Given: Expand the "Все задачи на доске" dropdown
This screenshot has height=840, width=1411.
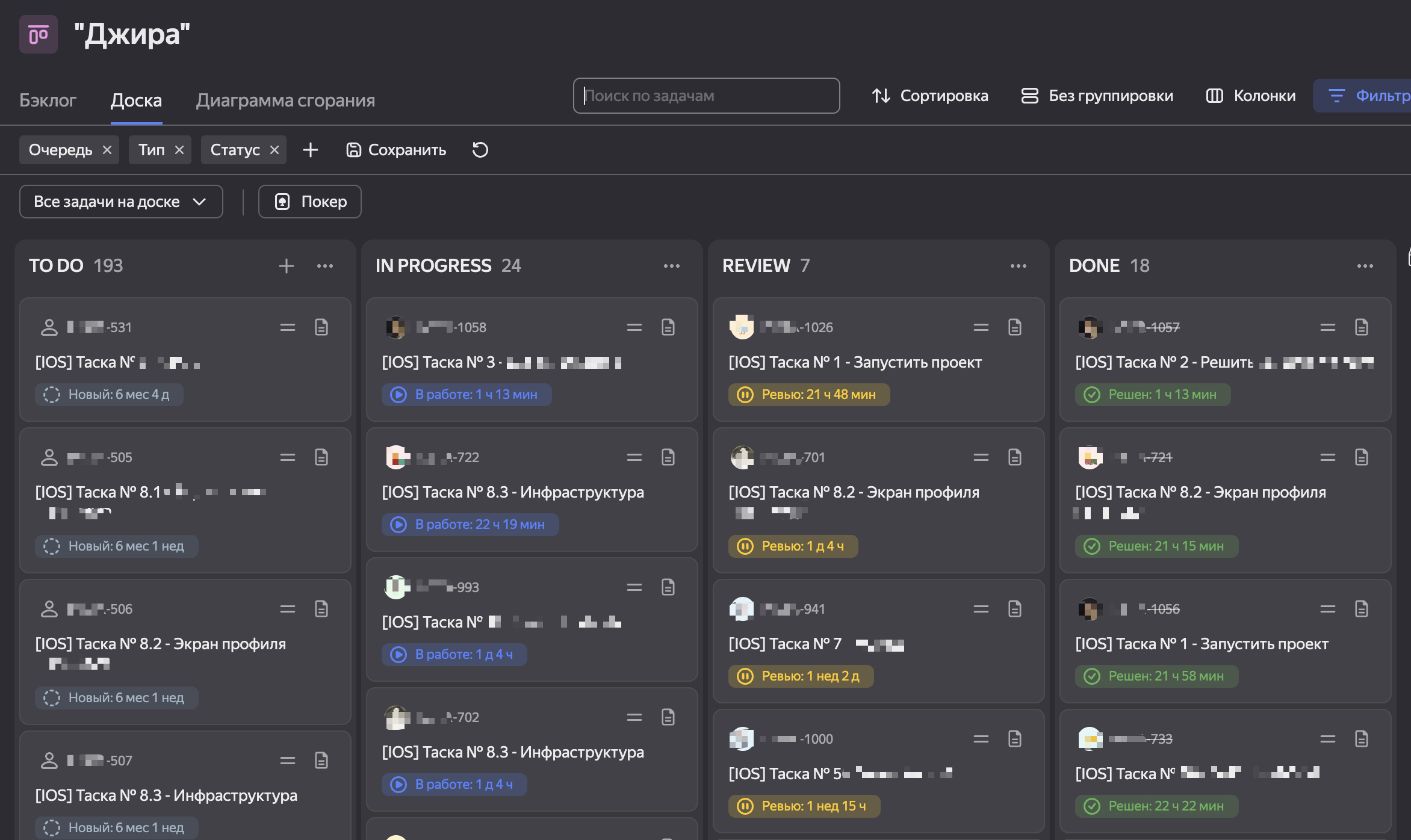Looking at the screenshot, I should [121, 202].
